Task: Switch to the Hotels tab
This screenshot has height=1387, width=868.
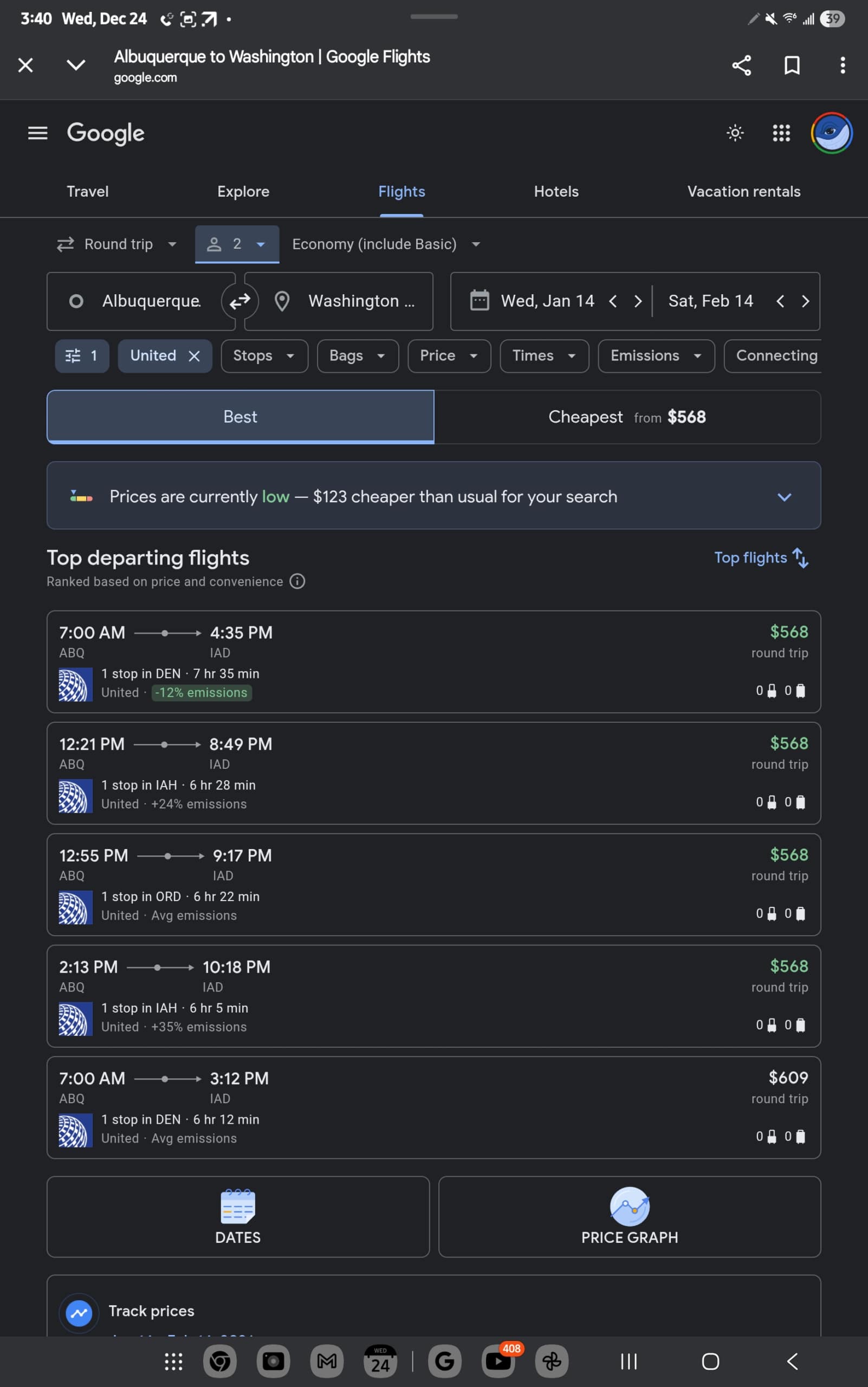Action: [x=556, y=192]
